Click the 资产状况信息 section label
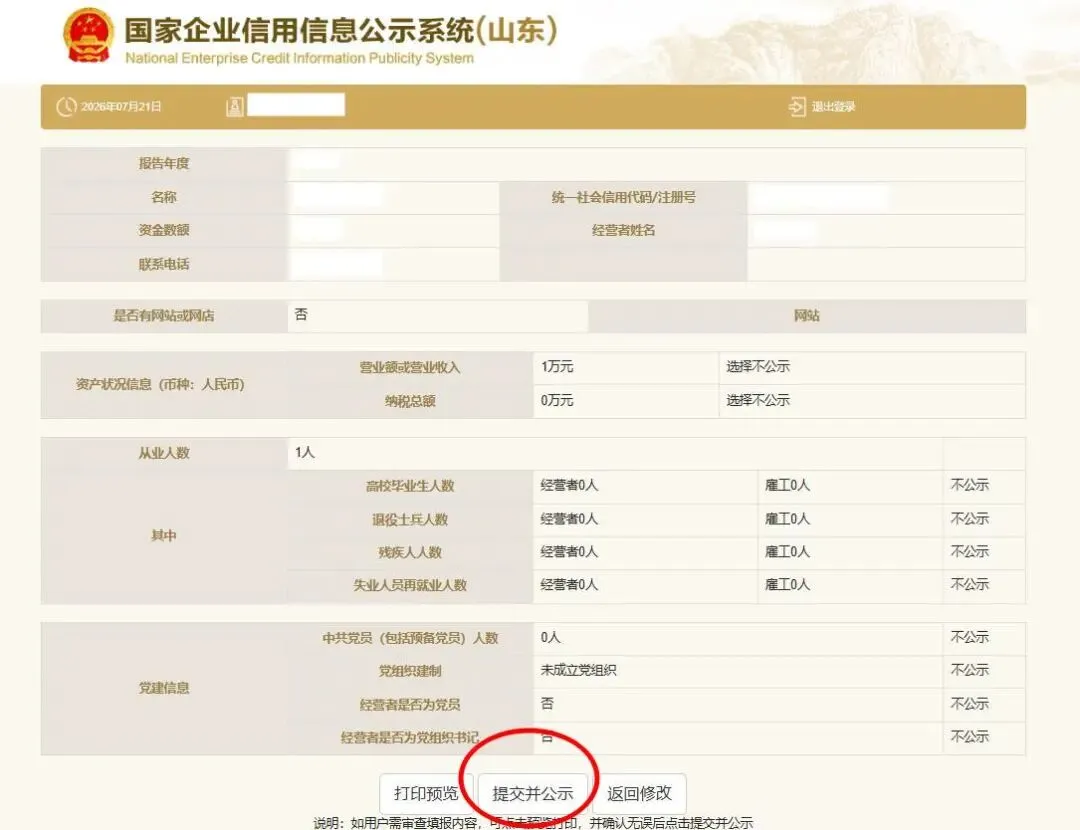1080x830 pixels. tap(160, 384)
